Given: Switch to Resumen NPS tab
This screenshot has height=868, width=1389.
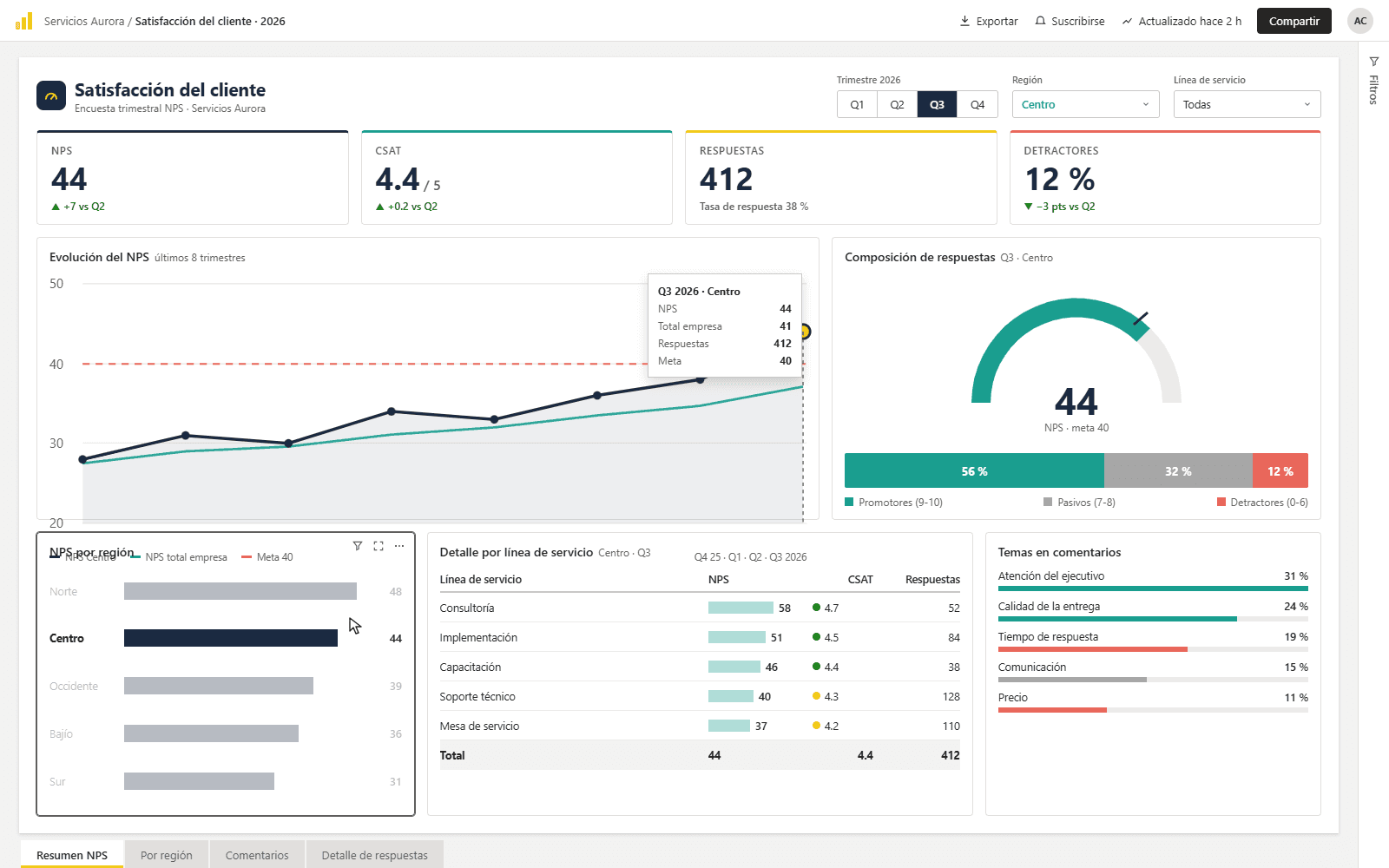Looking at the screenshot, I should pos(72,855).
